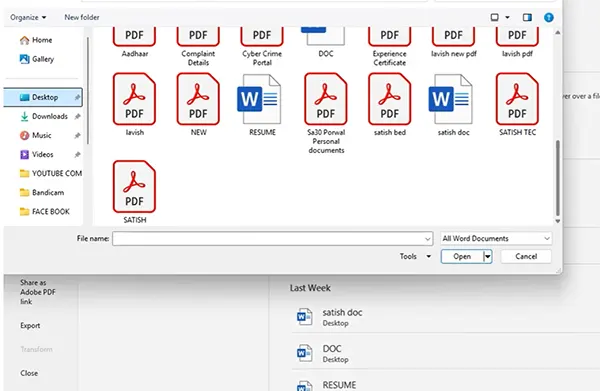Open YOUTUBE COM folder in sidebar
This screenshot has width=600, height=391.
pos(51,173)
